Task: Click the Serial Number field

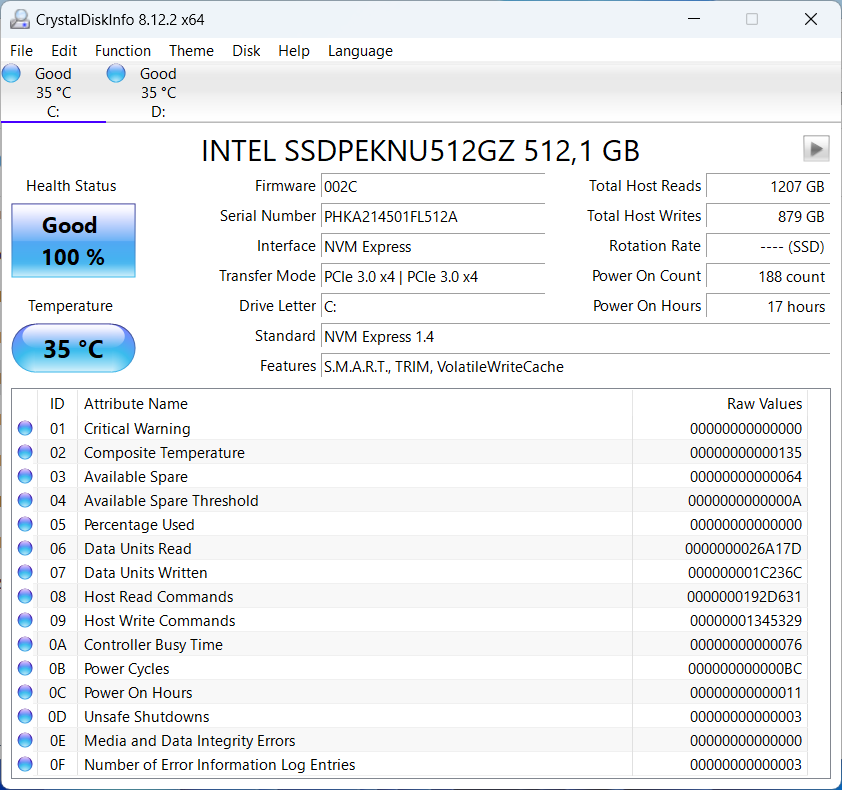Action: pos(433,217)
